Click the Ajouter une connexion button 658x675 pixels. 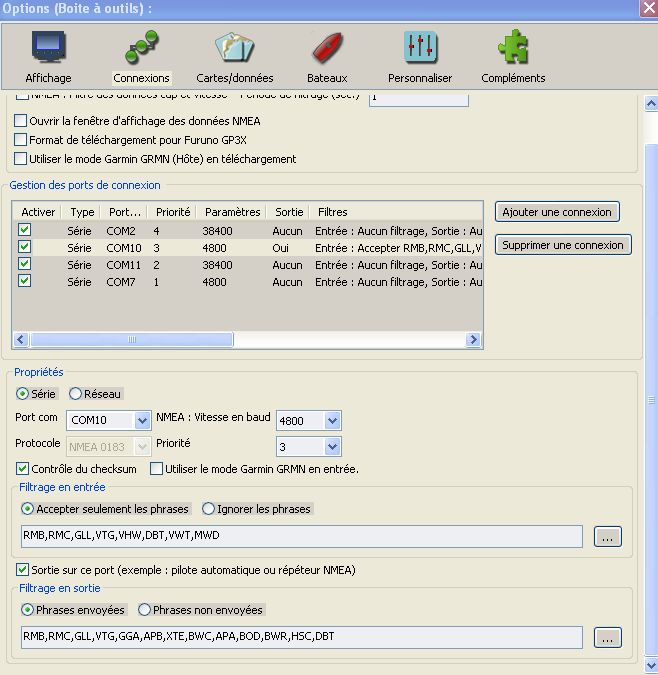coord(557,212)
